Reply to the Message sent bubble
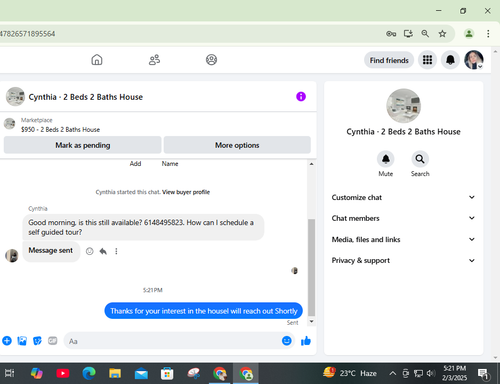The width and height of the screenshot is (500, 384). [x=103, y=251]
